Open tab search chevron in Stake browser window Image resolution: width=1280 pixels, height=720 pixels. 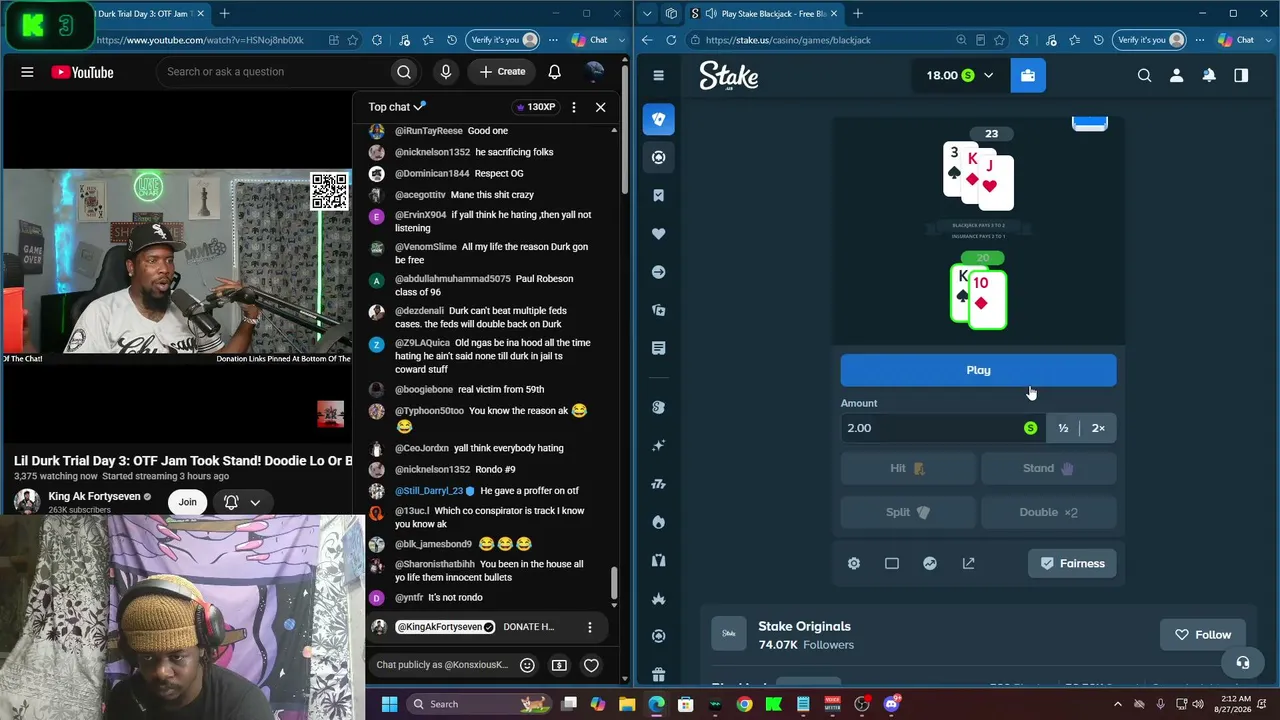647,14
